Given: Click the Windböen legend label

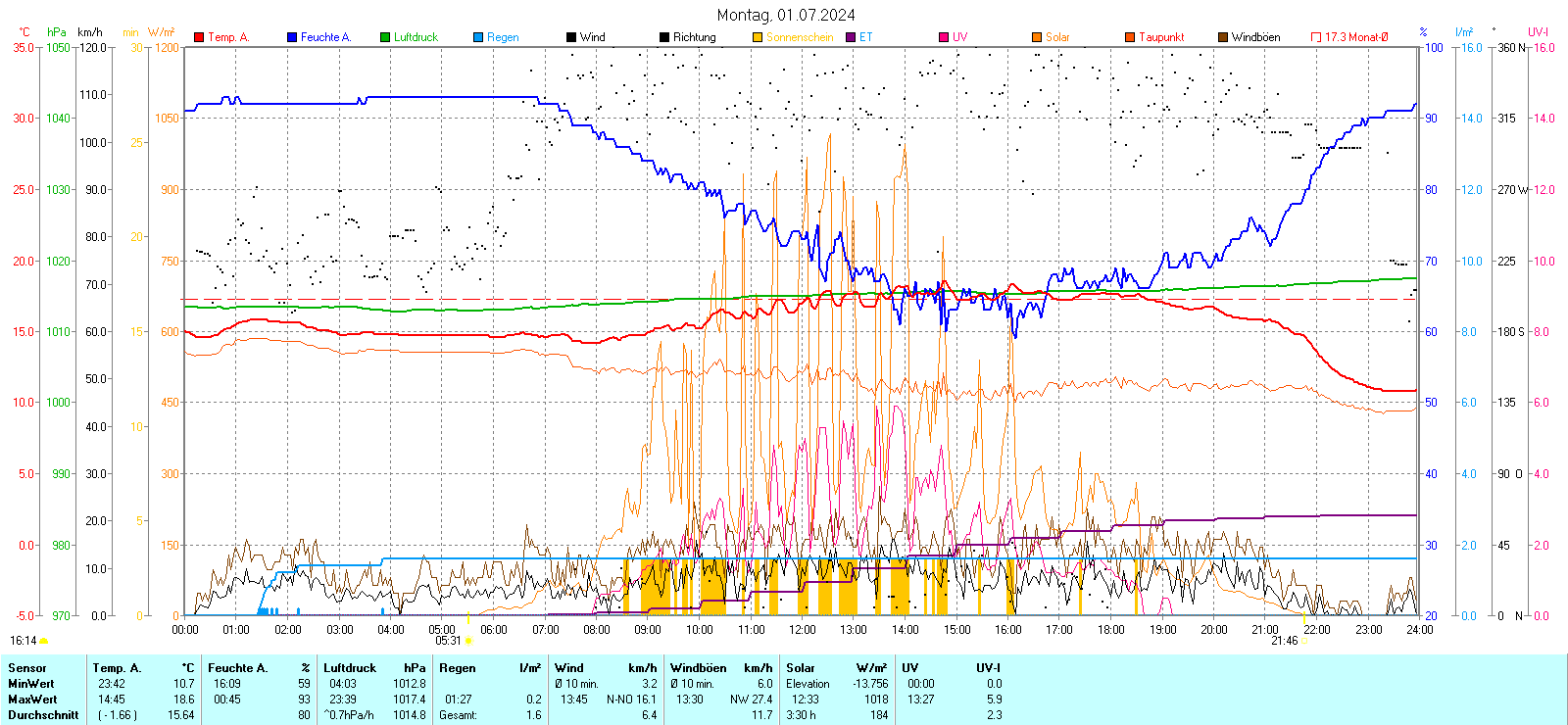Looking at the screenshot, I should tap(1255, 37).
